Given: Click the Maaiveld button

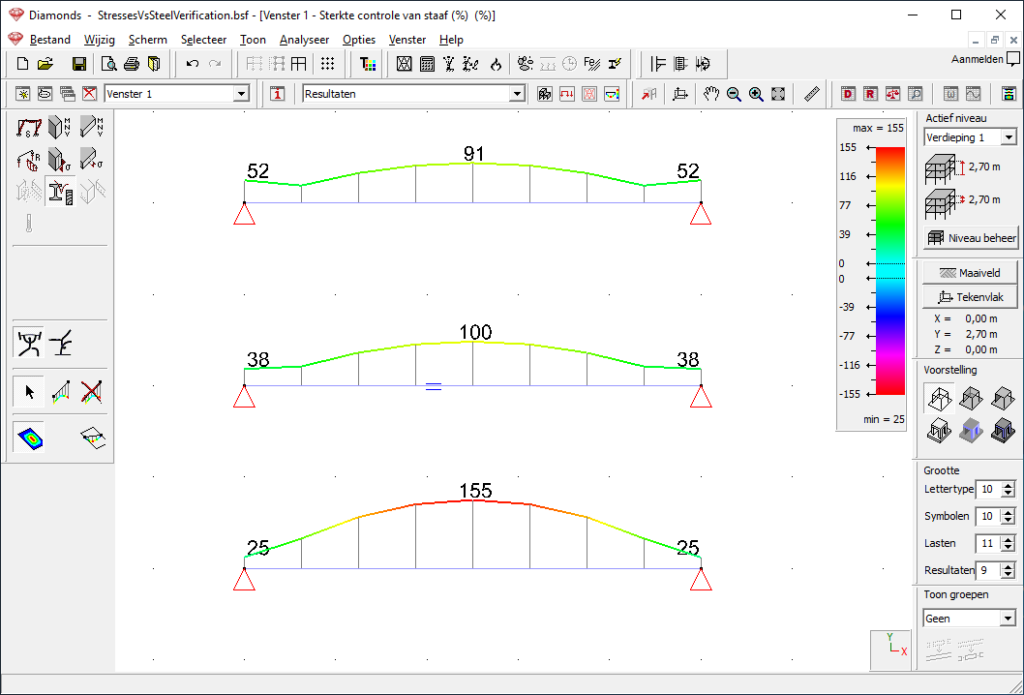Looking at the screenshot, I should click(971, 273).
